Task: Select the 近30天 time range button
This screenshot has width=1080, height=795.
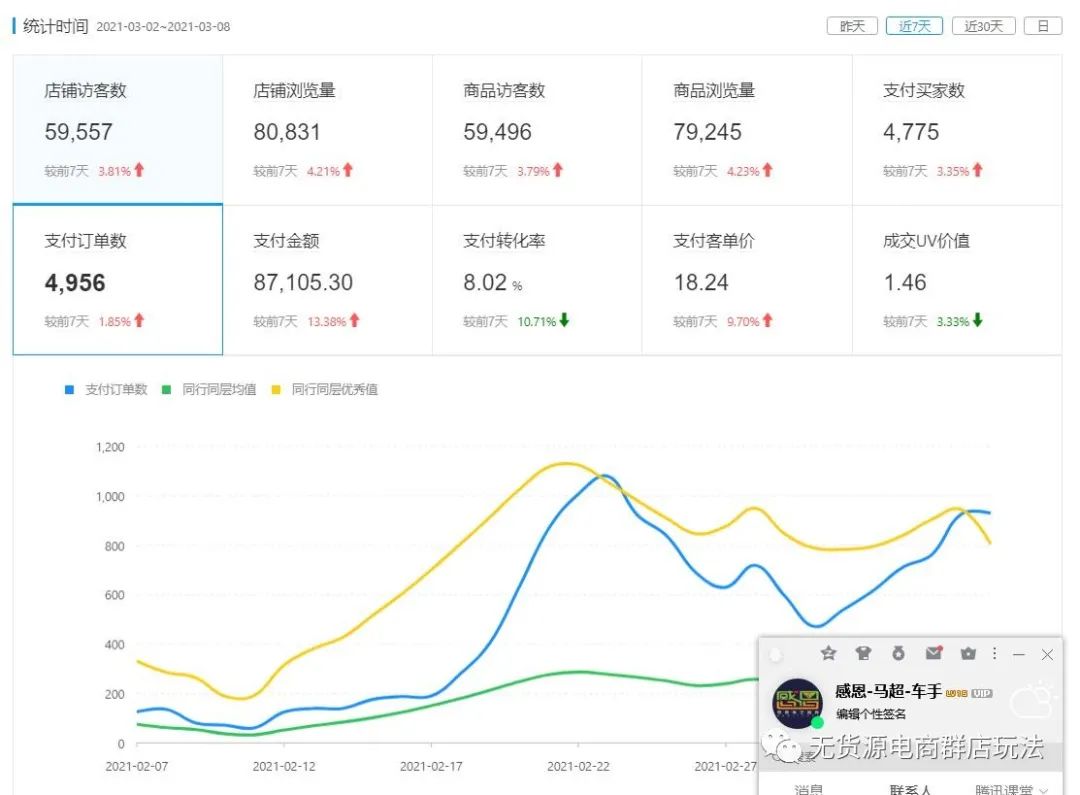Action: 984,26
